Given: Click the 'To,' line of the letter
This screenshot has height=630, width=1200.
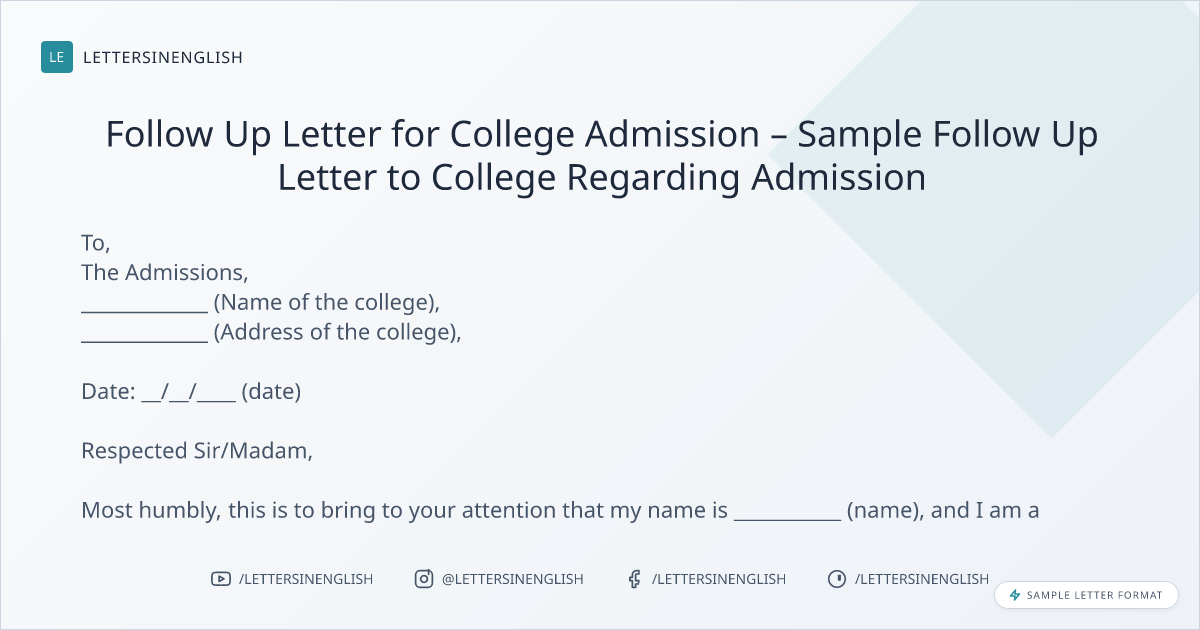Looking at the screenshot, I should (96, 243).
